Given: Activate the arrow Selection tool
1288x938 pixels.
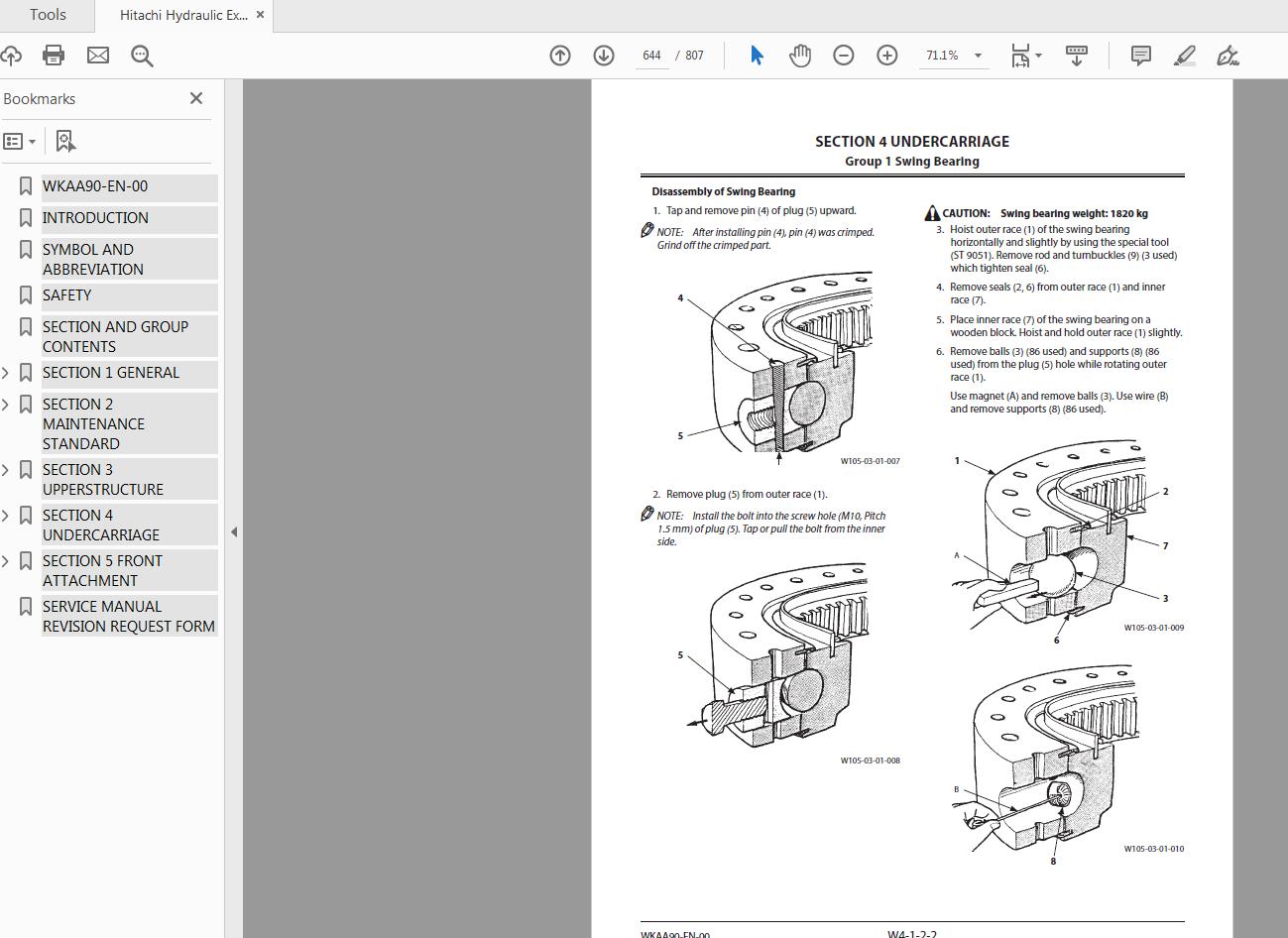Looking at the screenshot, I should [x=757, y=56].
